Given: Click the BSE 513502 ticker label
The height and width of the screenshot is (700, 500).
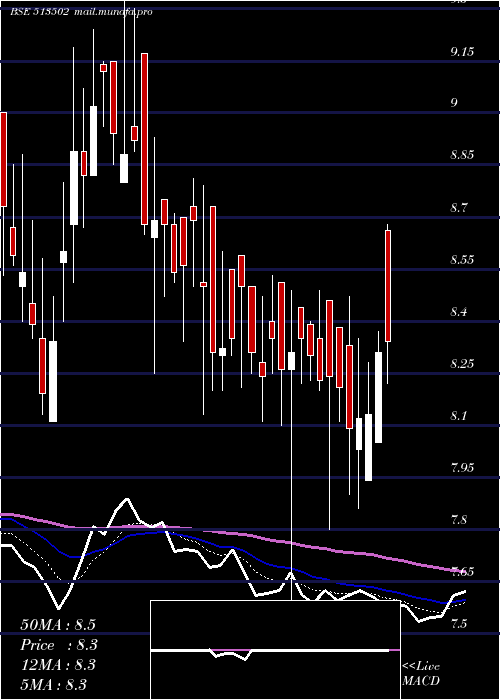Looking at the screenshot, I should (x=39, y=12).
